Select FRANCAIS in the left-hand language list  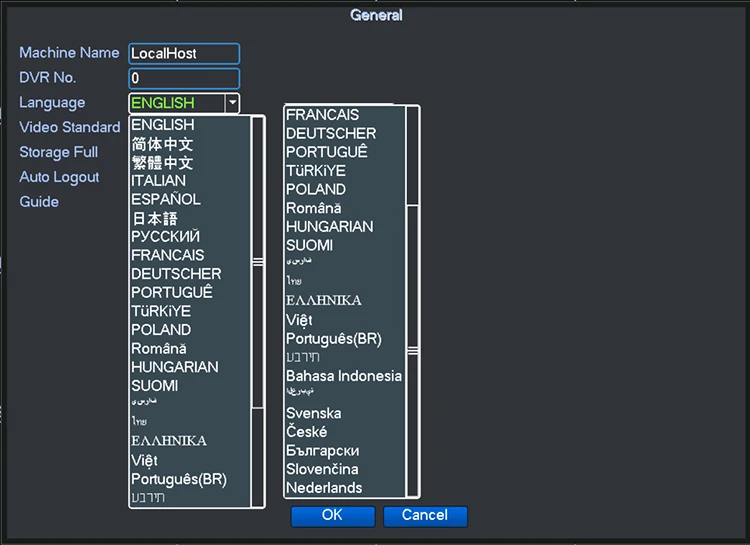point(190,256)
